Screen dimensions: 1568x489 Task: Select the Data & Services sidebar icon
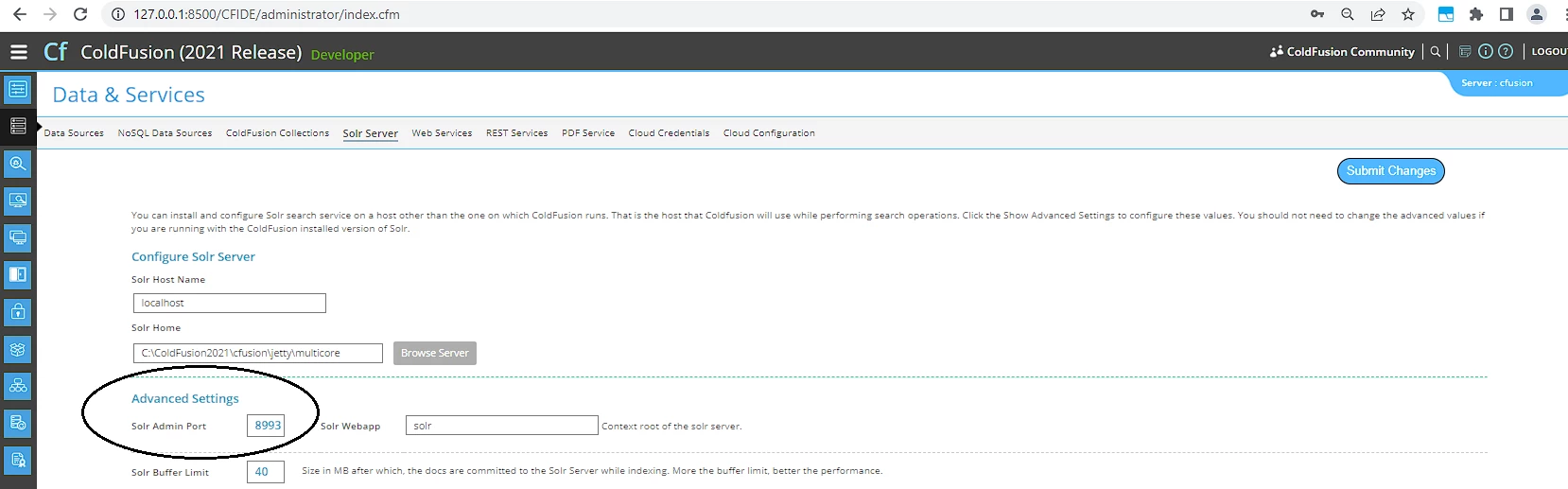[x=18, y=126]
